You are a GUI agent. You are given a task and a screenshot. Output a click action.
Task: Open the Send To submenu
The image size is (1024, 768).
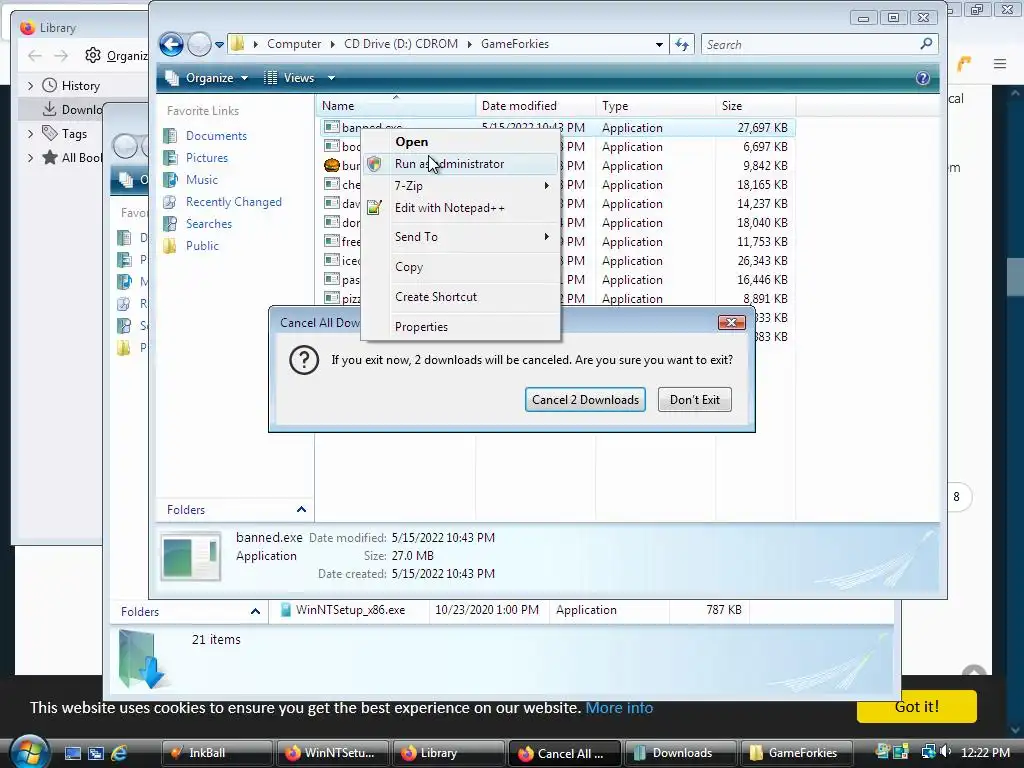[460, 237]
